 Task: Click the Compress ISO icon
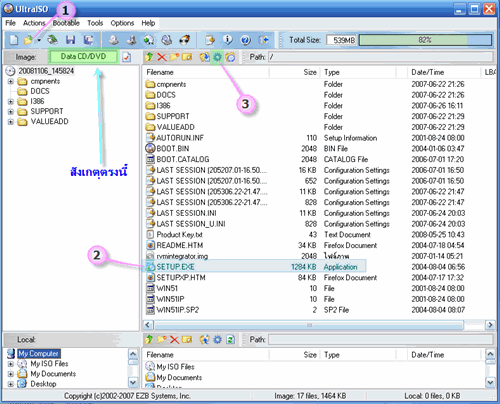(132, 40)
